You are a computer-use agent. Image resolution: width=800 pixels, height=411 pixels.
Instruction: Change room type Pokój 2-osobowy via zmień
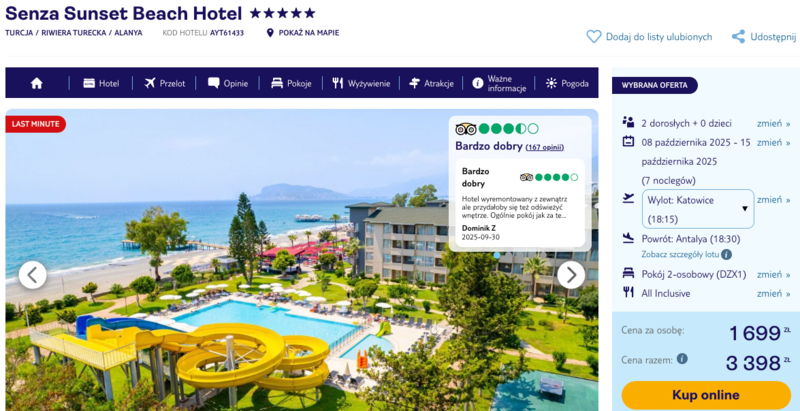point(773,274)
